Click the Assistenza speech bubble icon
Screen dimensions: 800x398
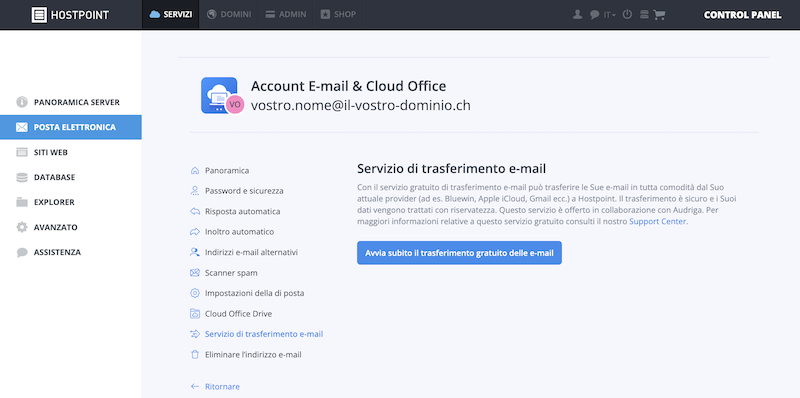pyautogui.click(x=22, y=252)
